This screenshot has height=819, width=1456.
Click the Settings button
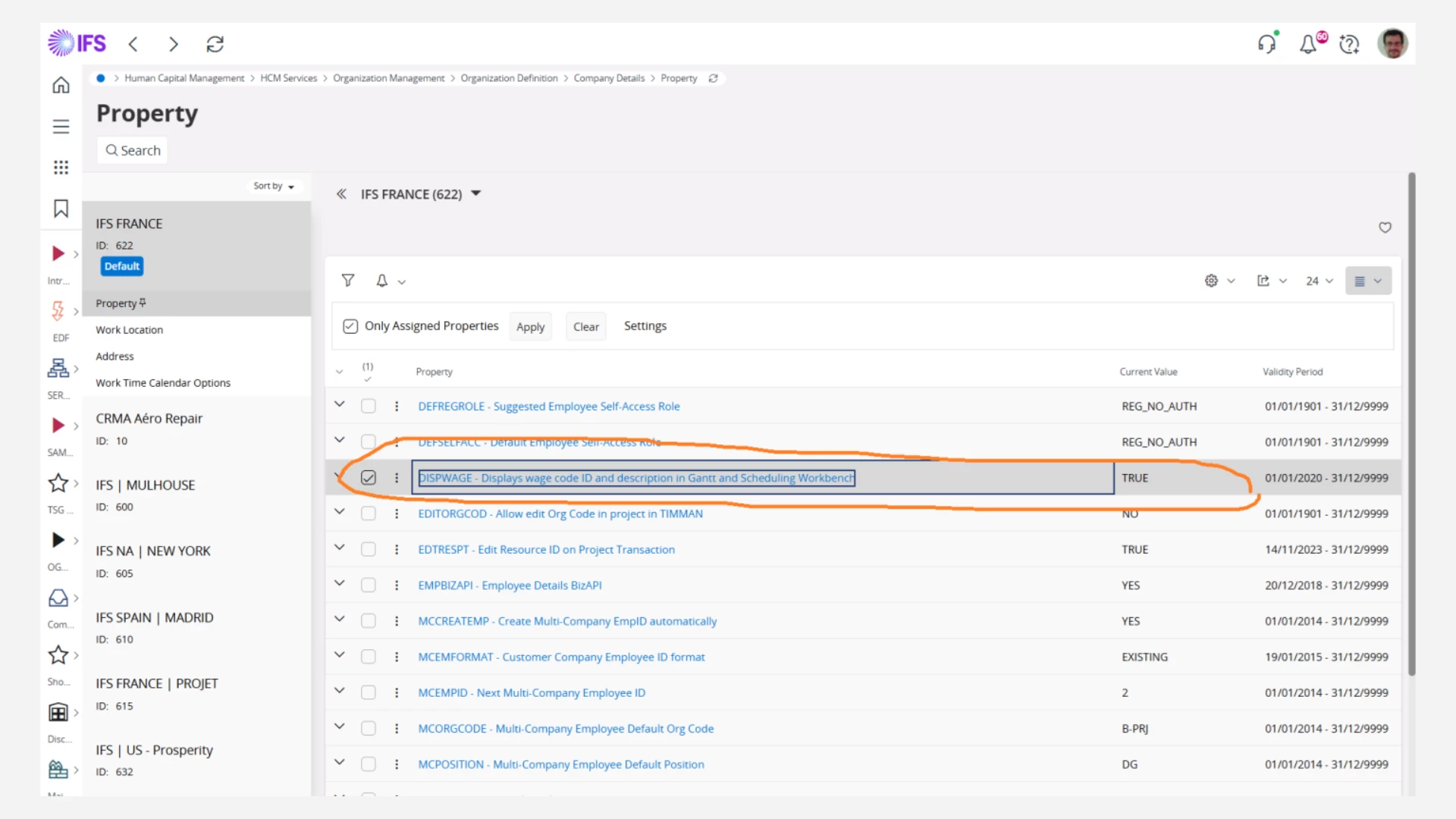point(645,326)
